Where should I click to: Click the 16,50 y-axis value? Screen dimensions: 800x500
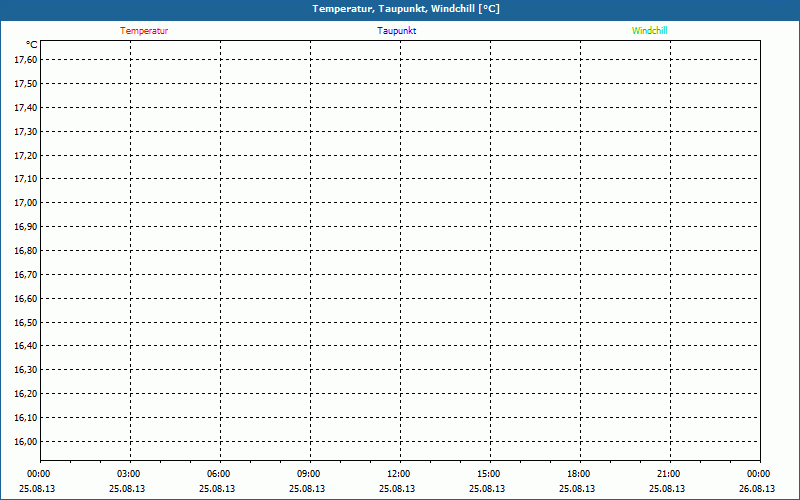point(26,322)
